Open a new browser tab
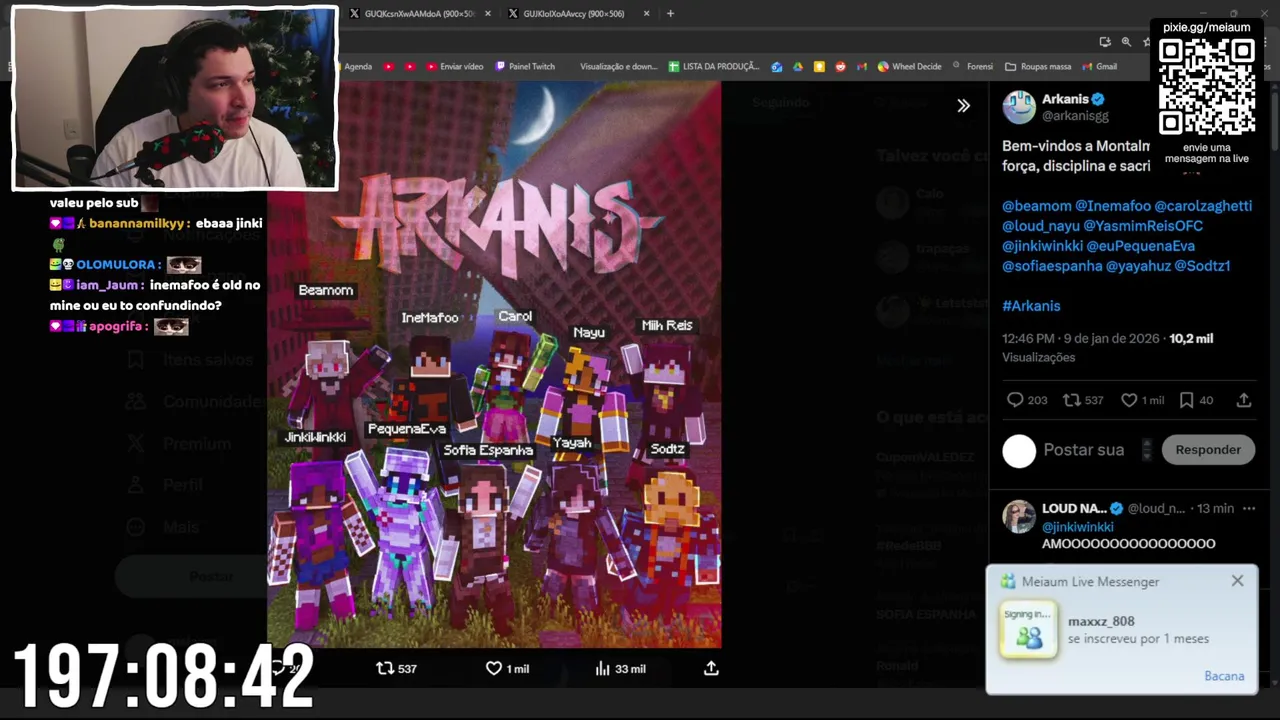 pos(670,14)
